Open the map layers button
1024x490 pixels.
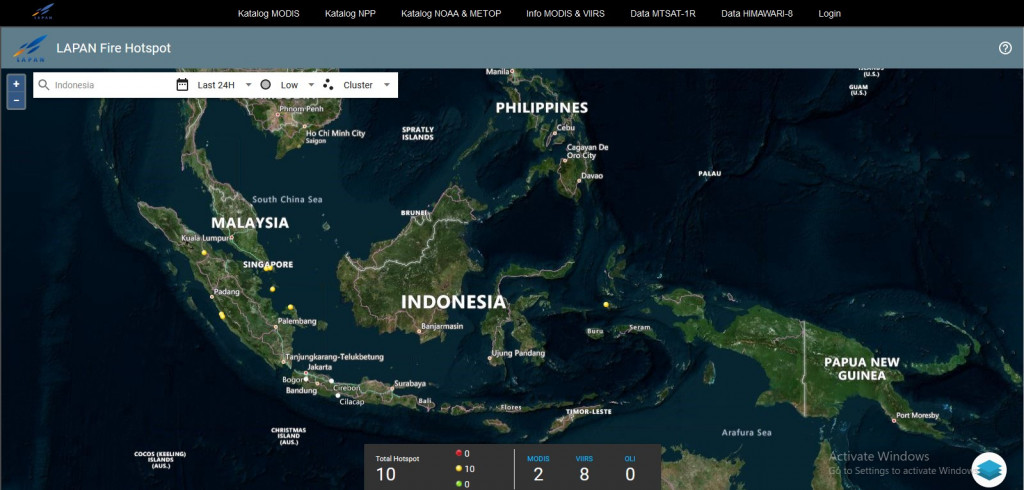point(989,470)
